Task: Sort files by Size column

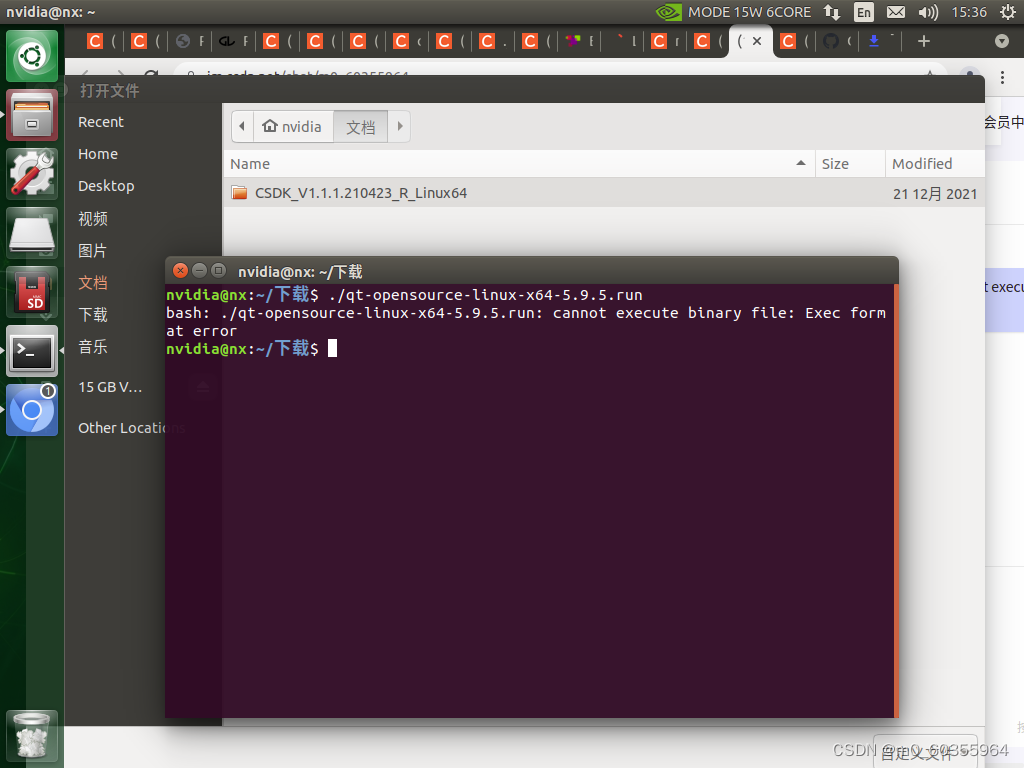Action: tap(850, 164)
